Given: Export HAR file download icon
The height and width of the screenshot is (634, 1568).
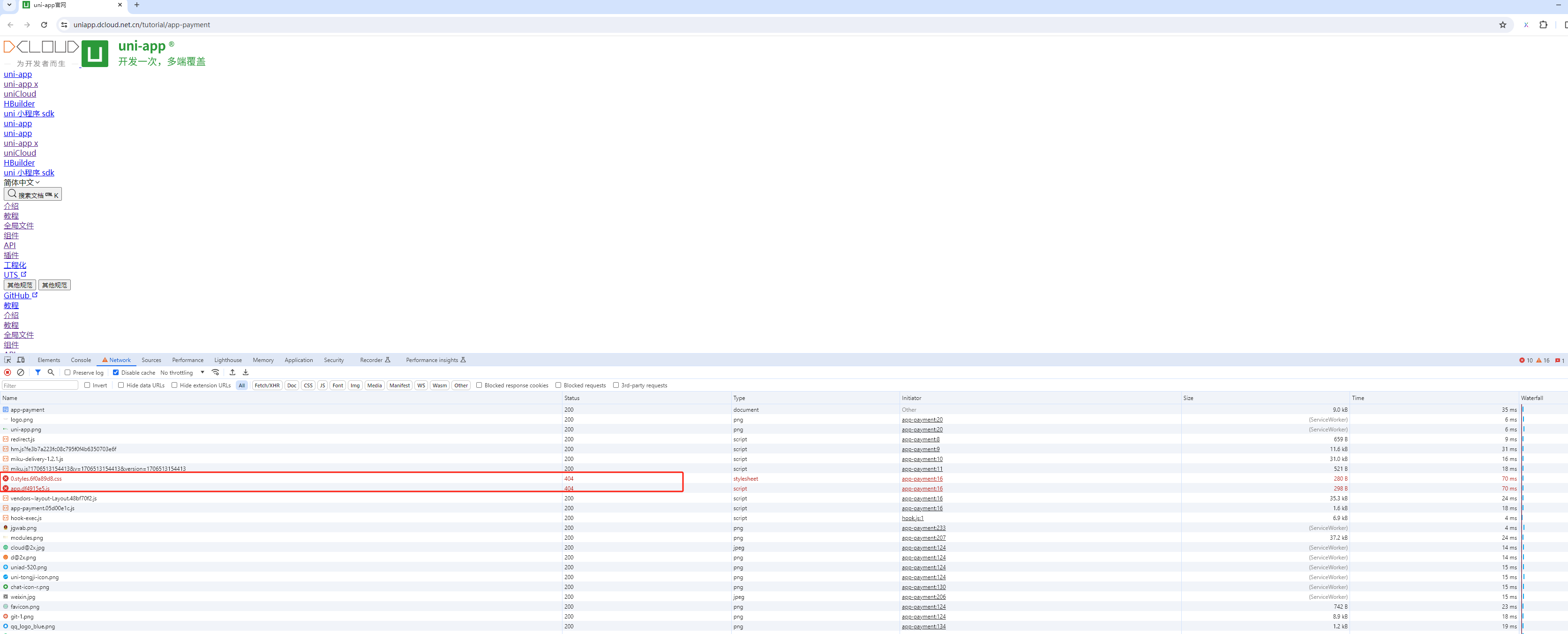Looking at the screenshot, I should point(246,373).
